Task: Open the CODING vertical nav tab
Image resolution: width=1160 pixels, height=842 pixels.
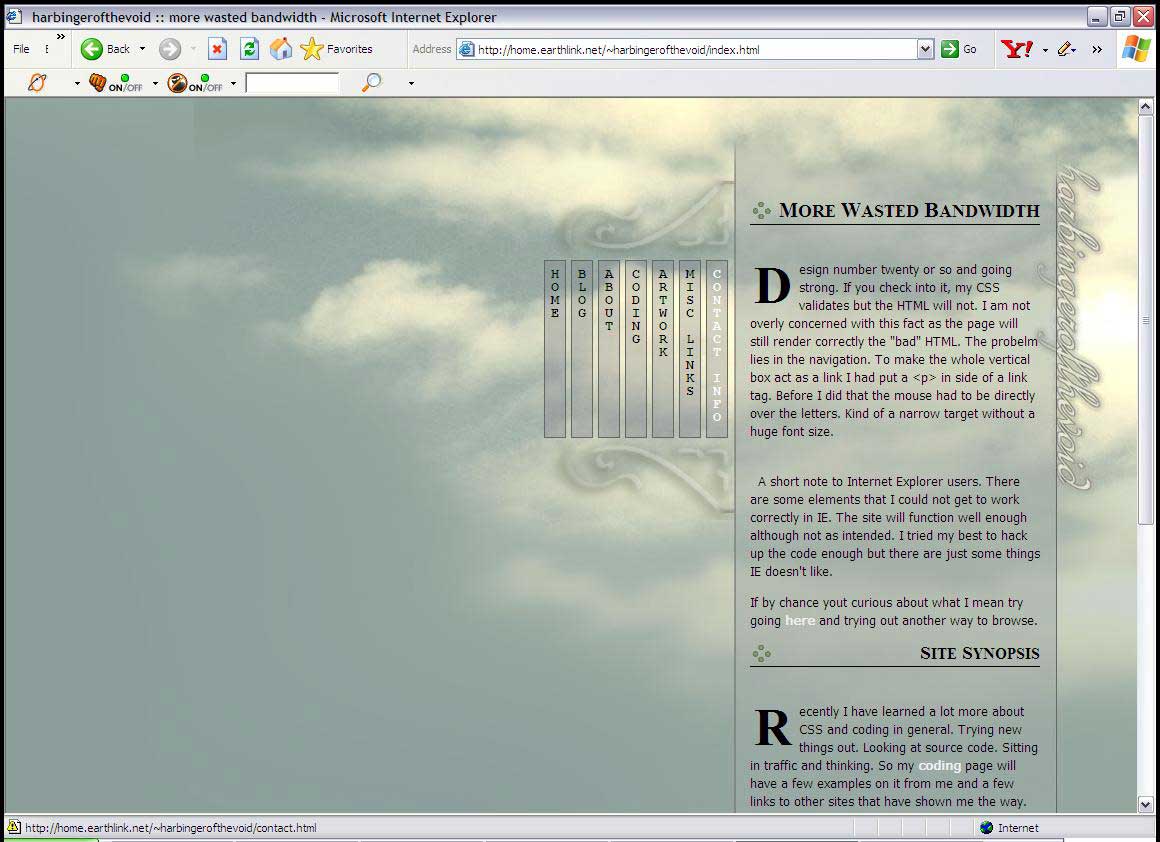Action: pyautogui.click(x=635, y=348)
